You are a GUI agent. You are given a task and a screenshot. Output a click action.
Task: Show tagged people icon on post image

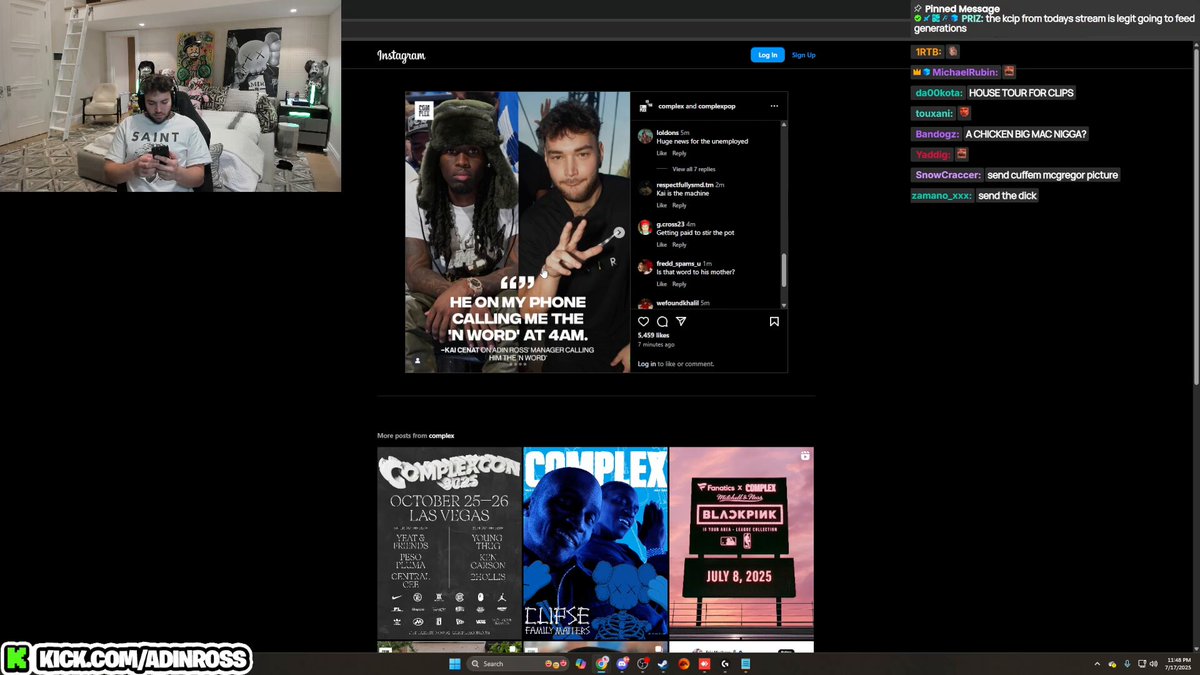point(418,360)
